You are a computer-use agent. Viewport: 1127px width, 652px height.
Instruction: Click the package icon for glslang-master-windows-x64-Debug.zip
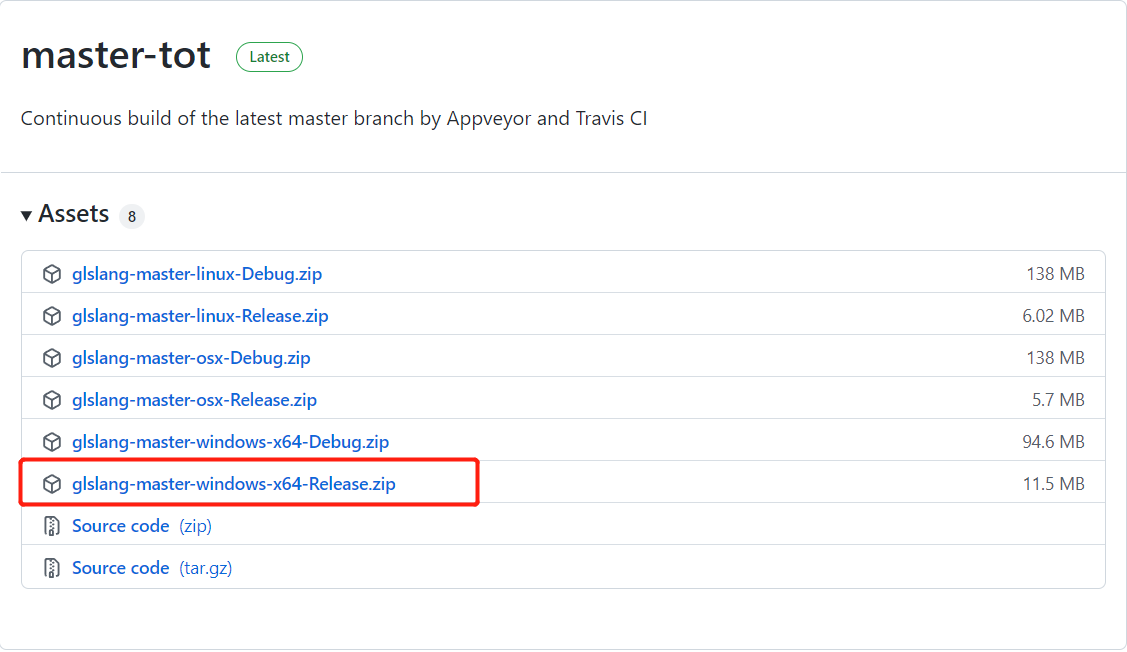(x=51, y=441)
